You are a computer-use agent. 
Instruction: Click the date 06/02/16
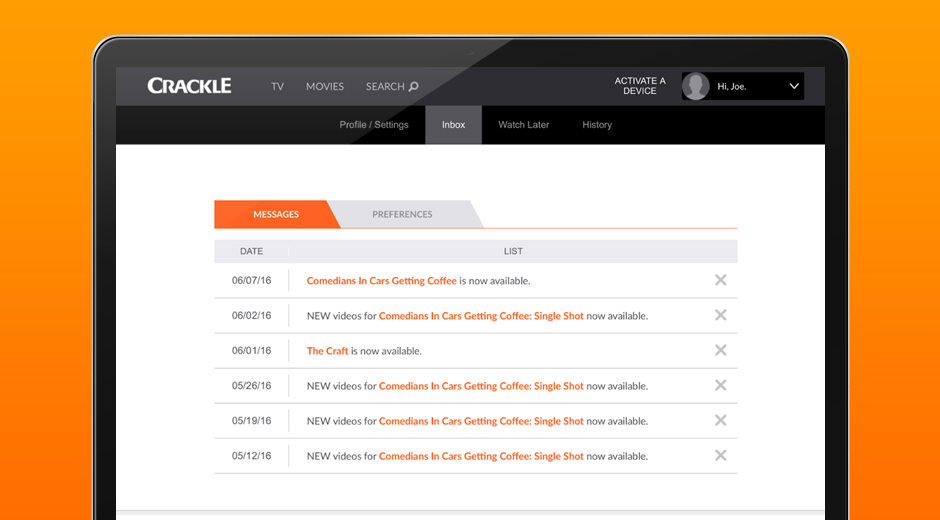[x=251, y=315]
